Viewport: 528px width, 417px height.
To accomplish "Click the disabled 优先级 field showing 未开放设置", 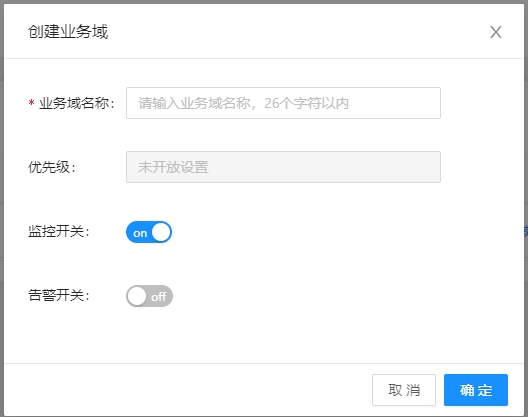I will [283, 167].
